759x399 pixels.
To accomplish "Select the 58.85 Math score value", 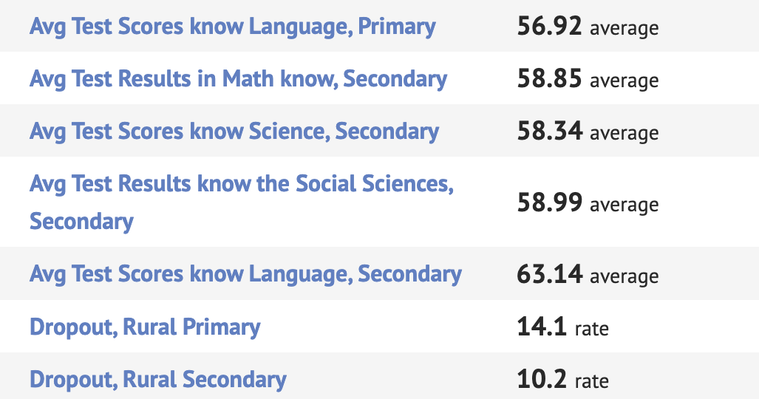I will click(549, 78).
